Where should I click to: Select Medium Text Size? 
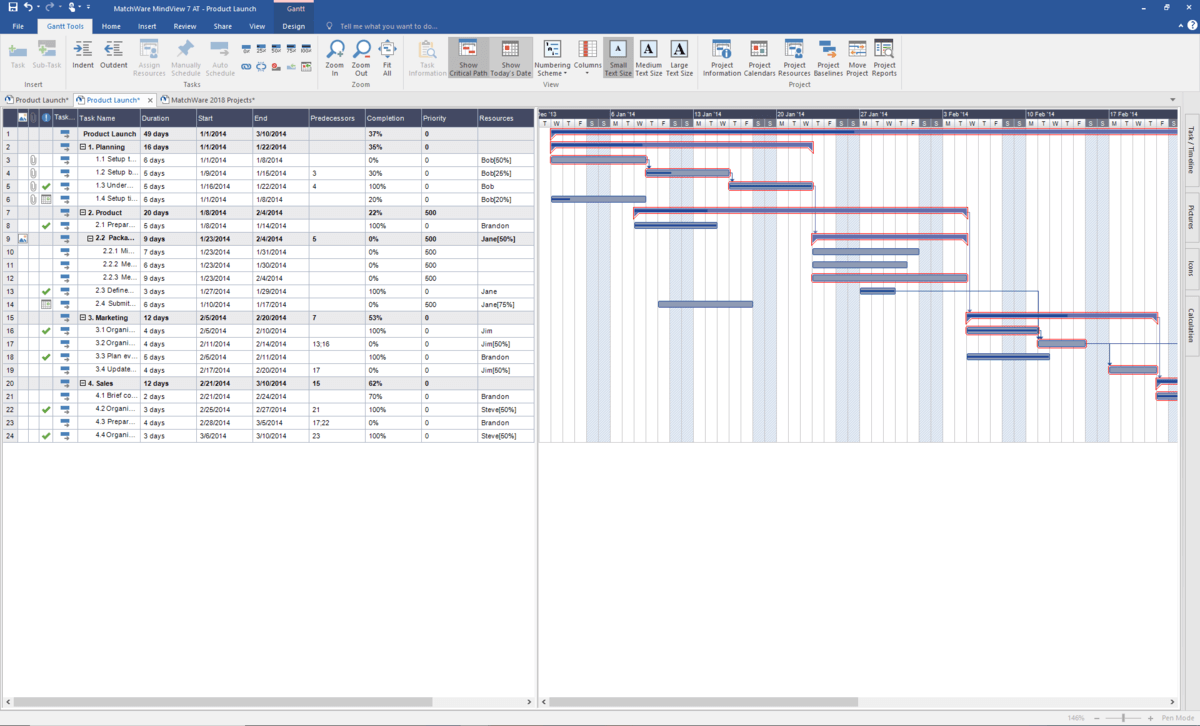pos(649,58)
